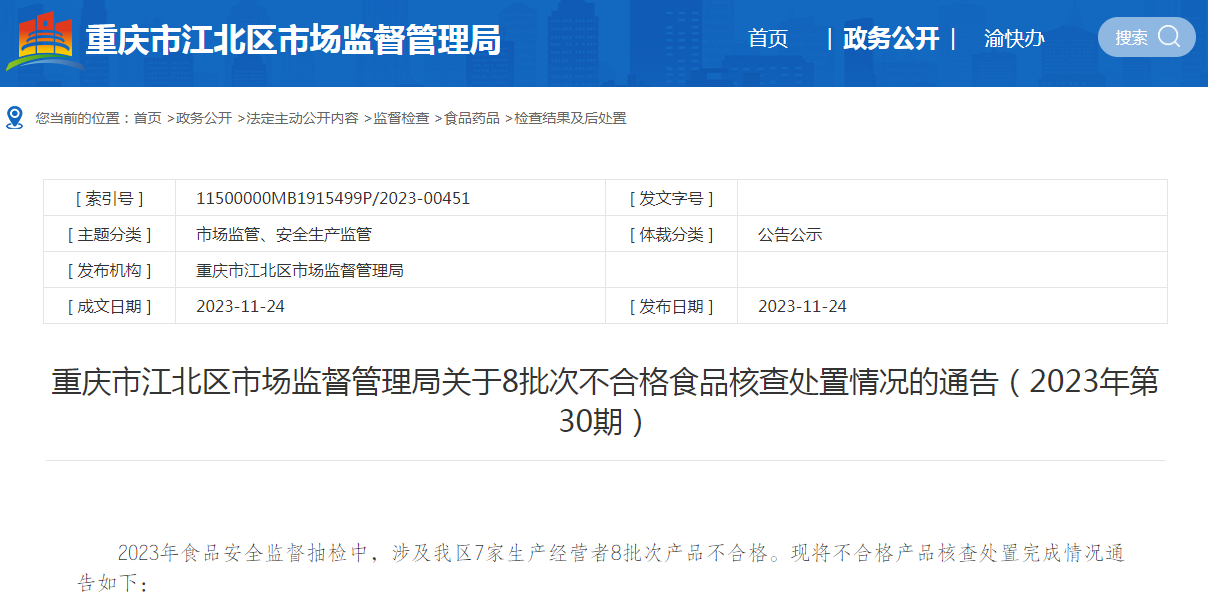Click date value beside 成文日期
1208x602 pixels.
[x=240, y=306]
